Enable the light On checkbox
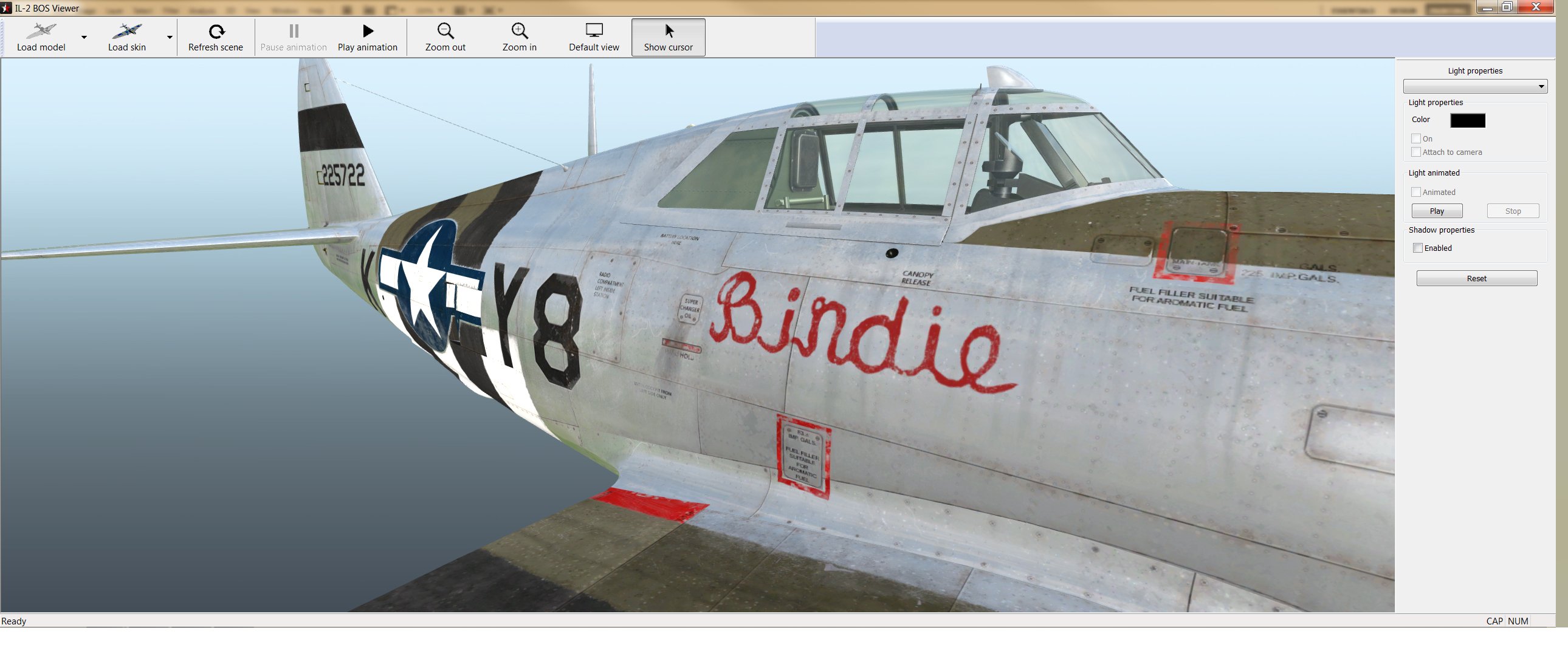Viewport: 1568px width, 656px height. pos(1416,138)
